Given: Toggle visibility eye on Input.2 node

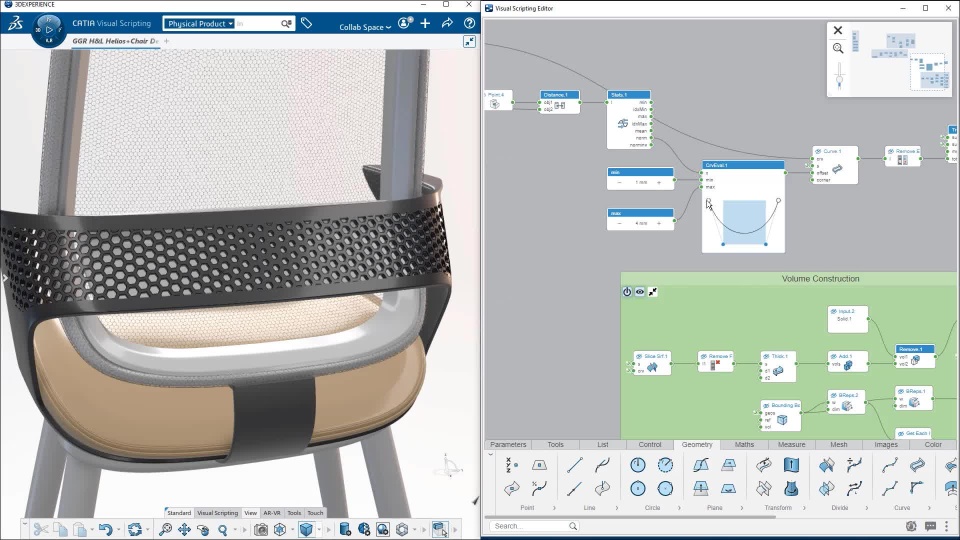Looking at the screenshot, I should (833, 311).
